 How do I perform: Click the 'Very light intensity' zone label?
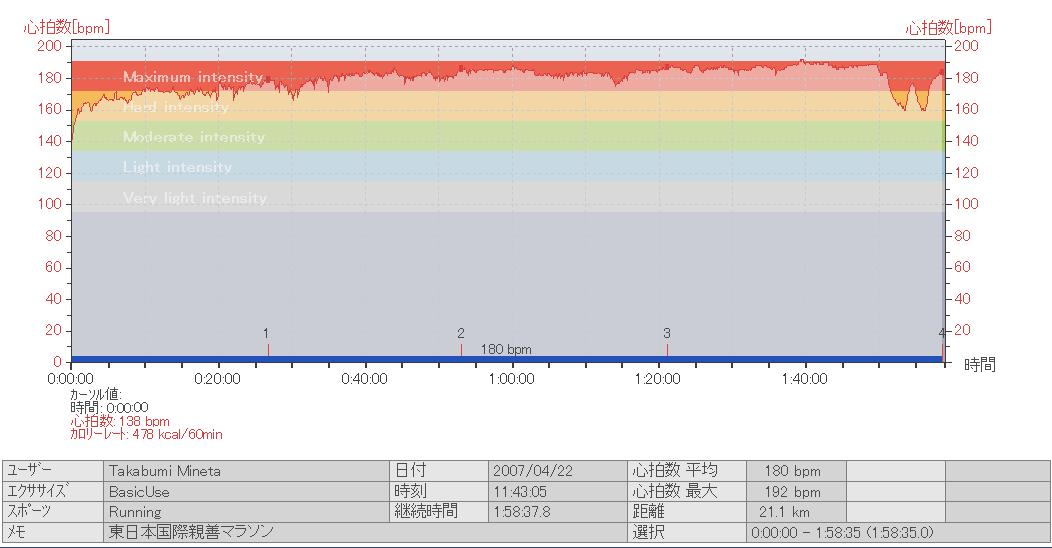tap(195, 198)
